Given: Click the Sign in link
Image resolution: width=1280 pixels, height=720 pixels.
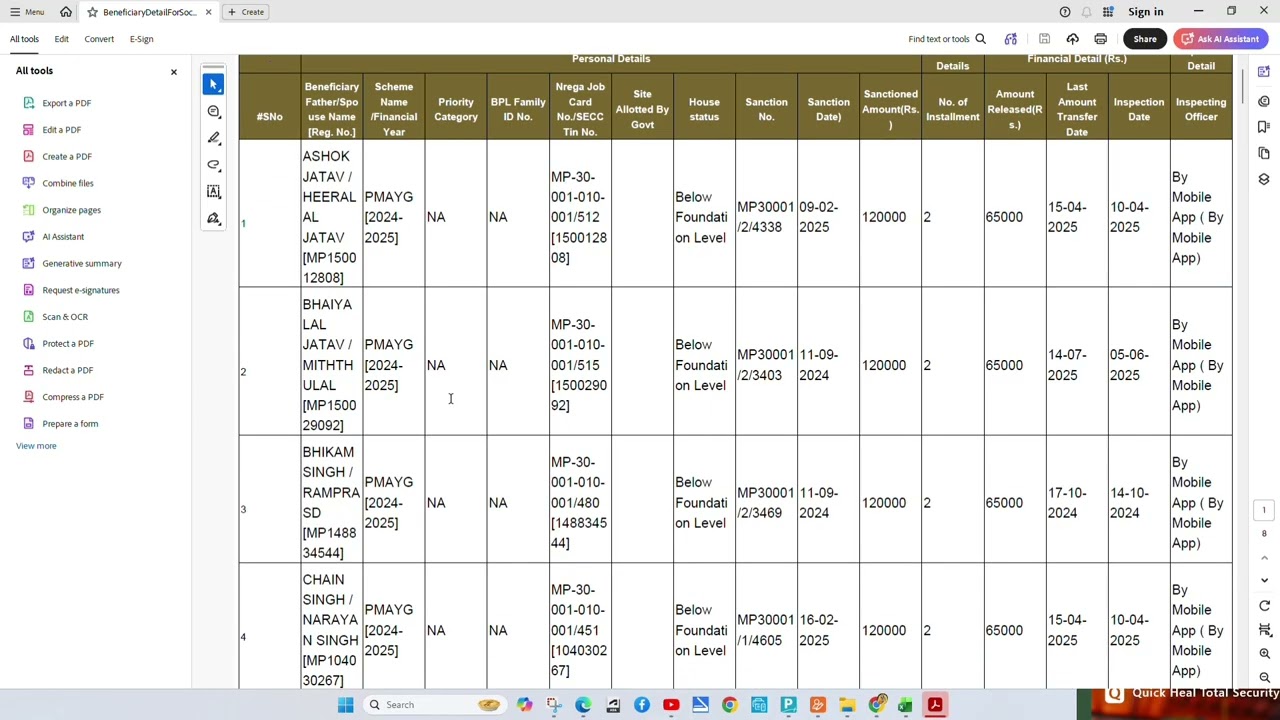Looking at the screenshot, I should tap(1145, 12).
